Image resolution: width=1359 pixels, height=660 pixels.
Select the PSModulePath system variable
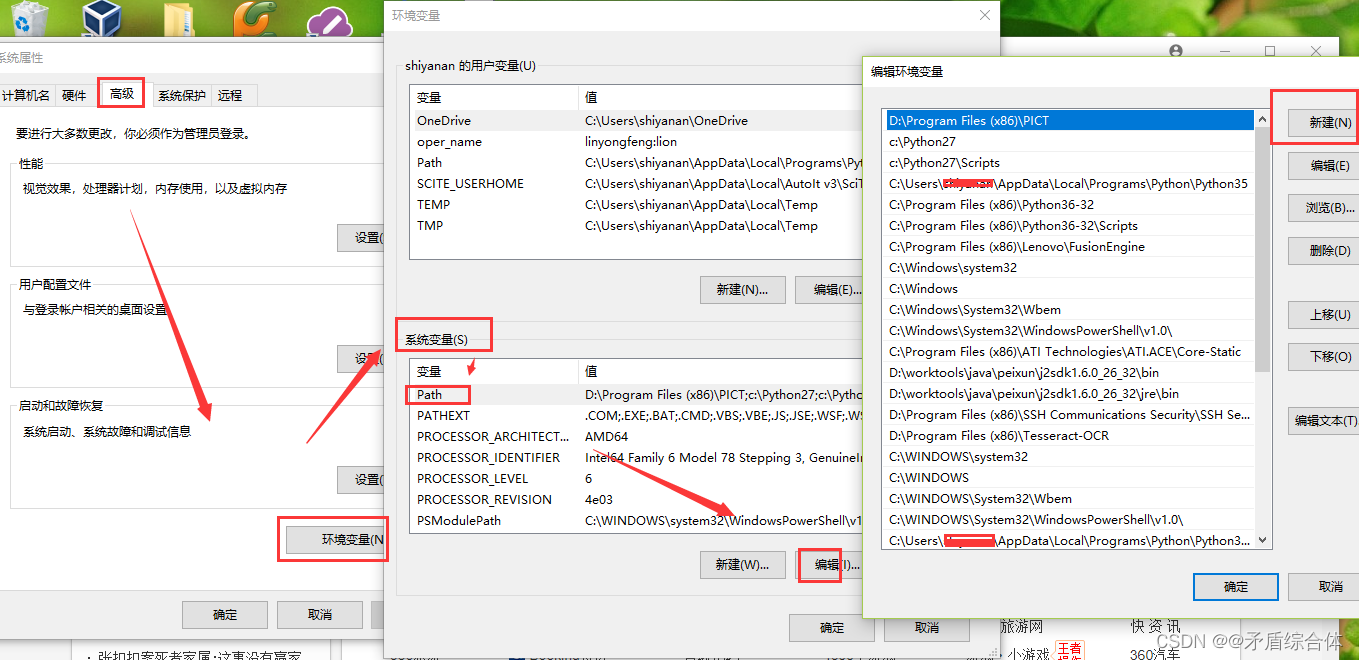[636, 520]
